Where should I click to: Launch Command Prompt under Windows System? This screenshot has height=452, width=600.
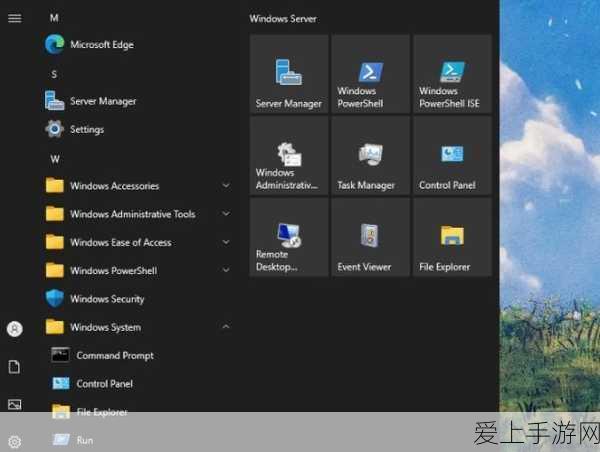point(137,356)
